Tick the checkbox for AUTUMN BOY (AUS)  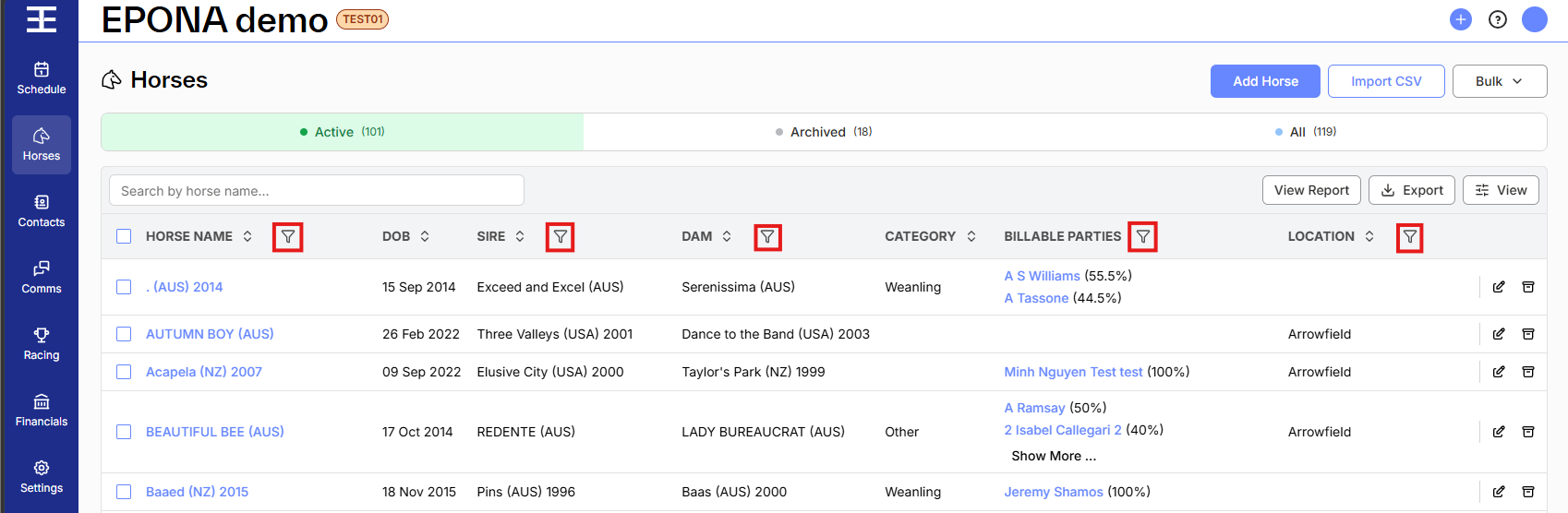(124, 334)
